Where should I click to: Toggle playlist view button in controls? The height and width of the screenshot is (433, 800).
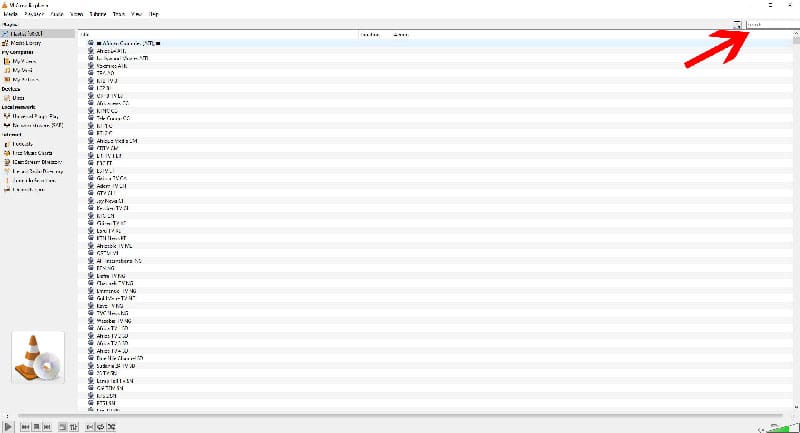click(x=90, y=427)
